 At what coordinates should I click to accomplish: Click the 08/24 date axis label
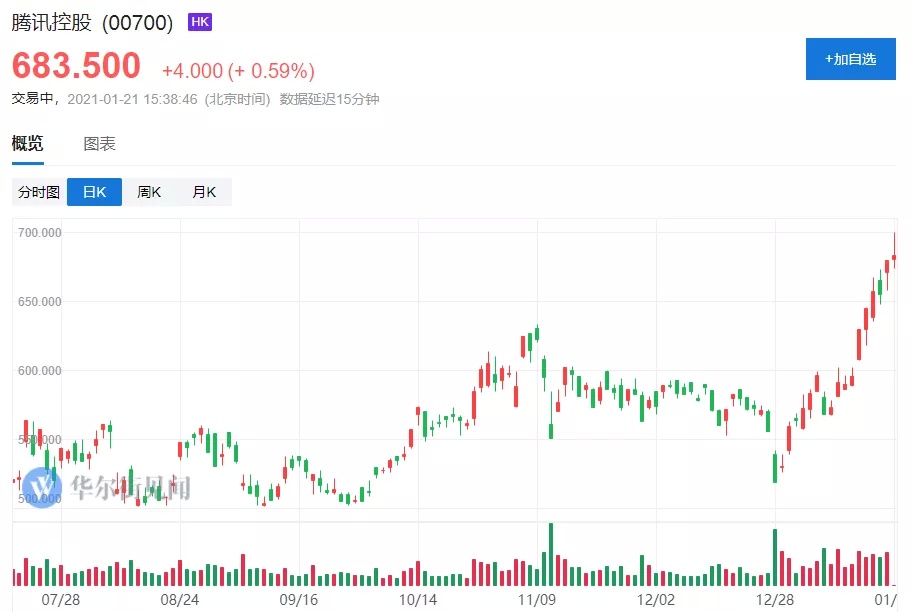tap(180, 599)
